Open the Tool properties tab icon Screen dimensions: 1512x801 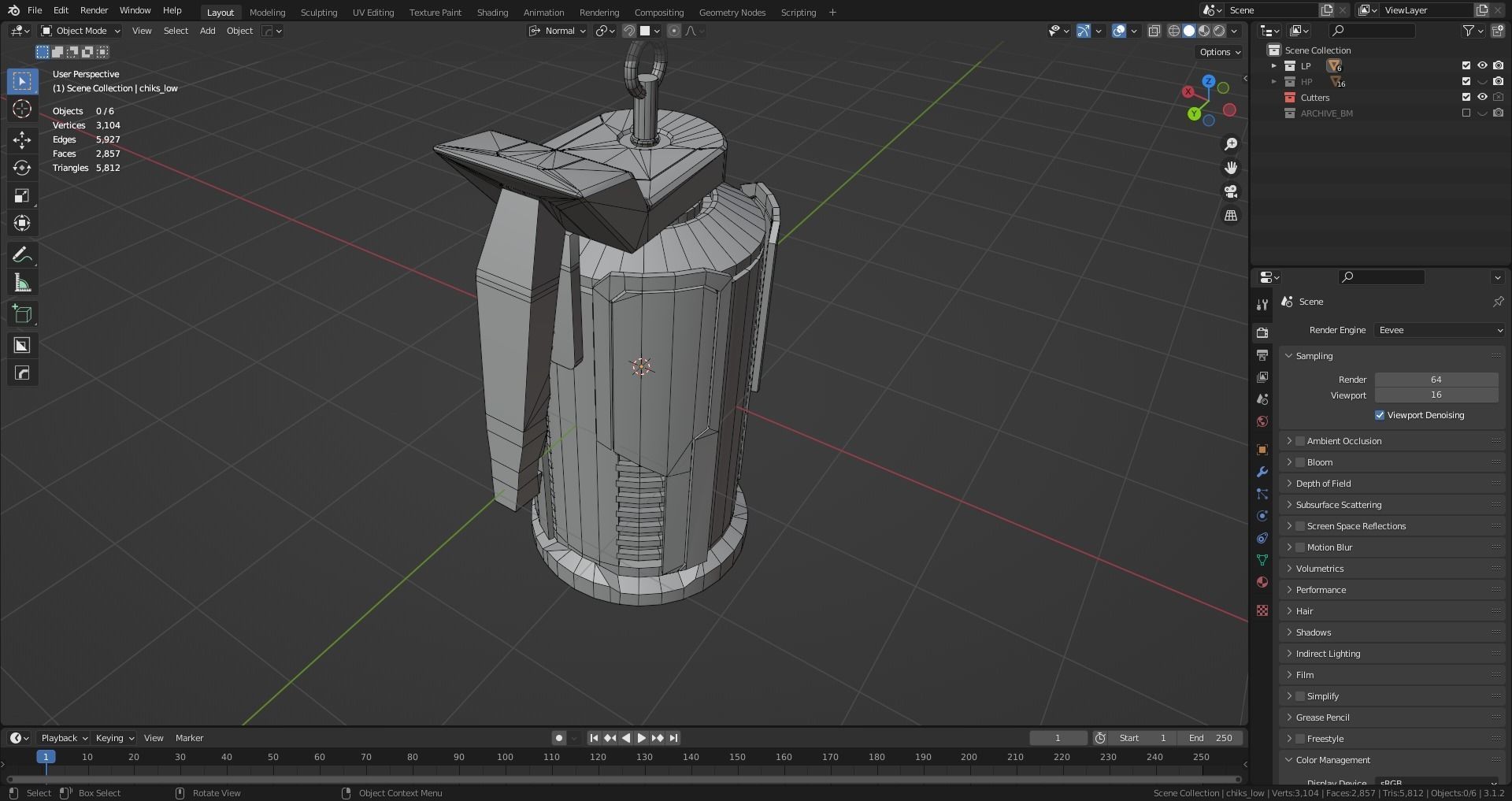(x=1262, y=305)
